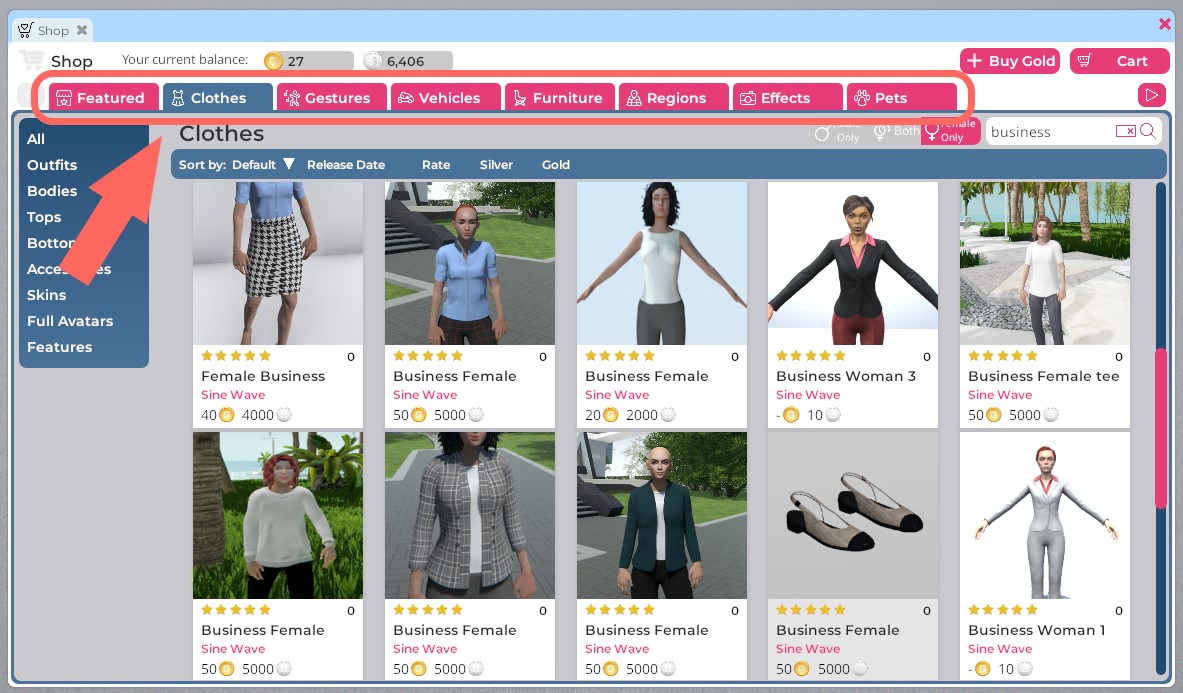Open the Sort by Default dropdown
The height and width of the screenshot is (693, 1183).
[256, 165]
